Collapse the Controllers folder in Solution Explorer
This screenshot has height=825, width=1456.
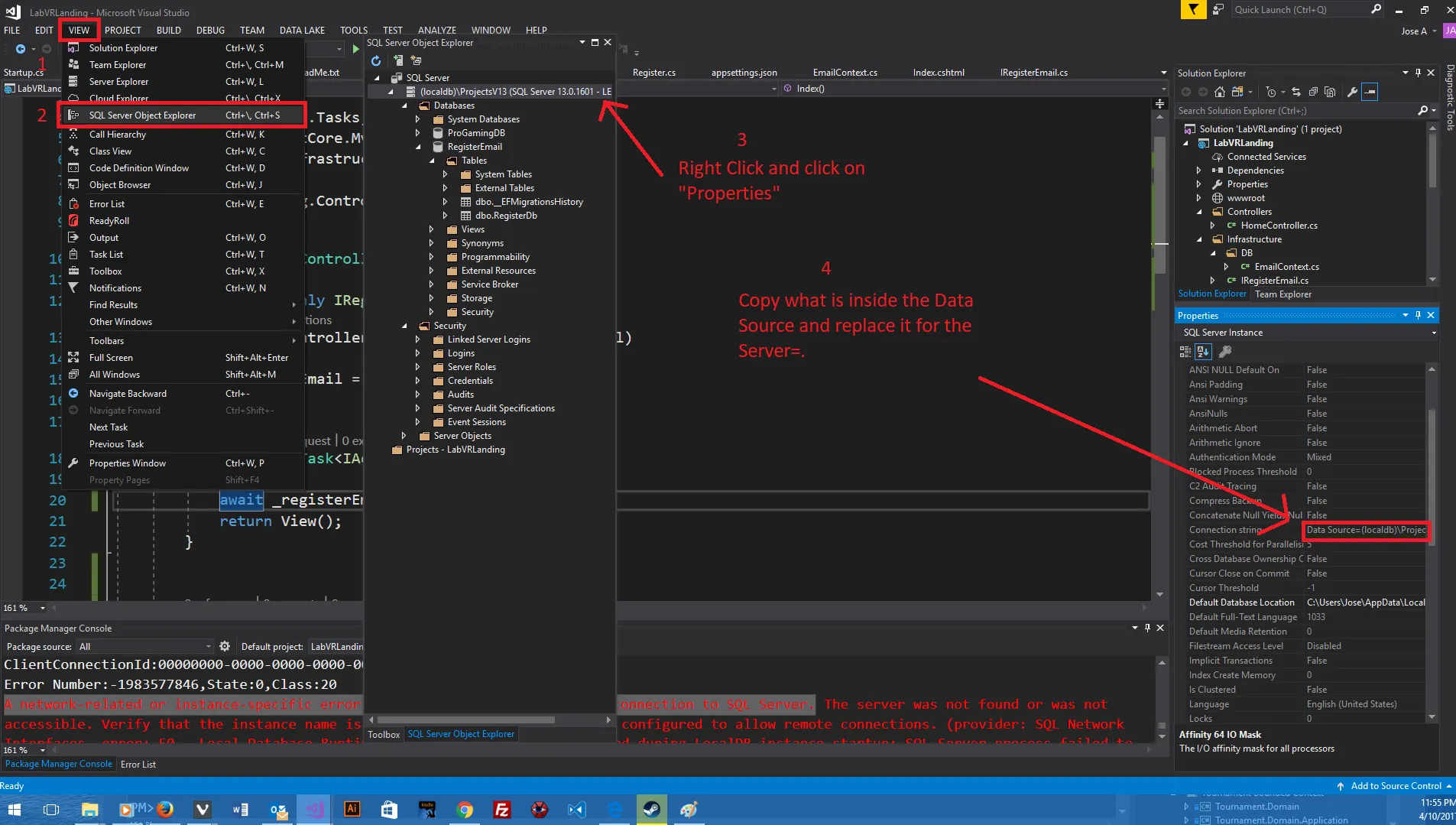pyautogui.click(x=1198, y=212)
